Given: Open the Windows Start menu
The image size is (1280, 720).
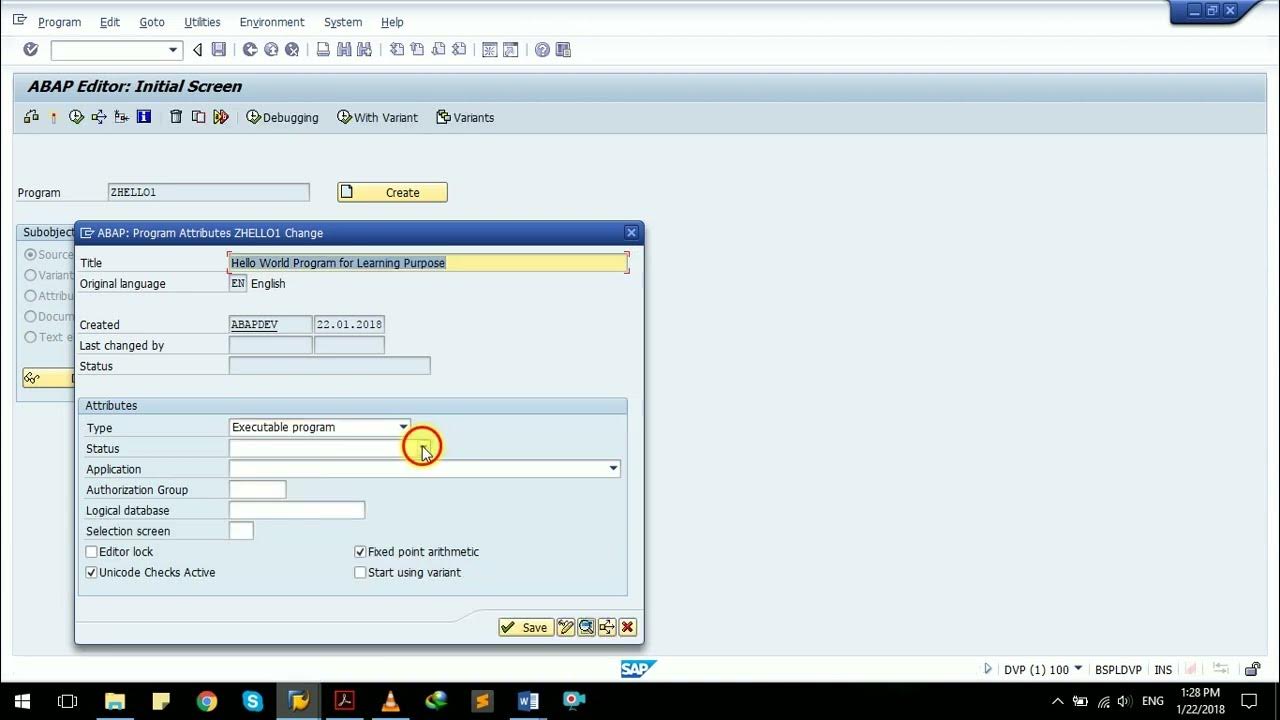Looking at the screenshot, I should (x=22, y=701).
